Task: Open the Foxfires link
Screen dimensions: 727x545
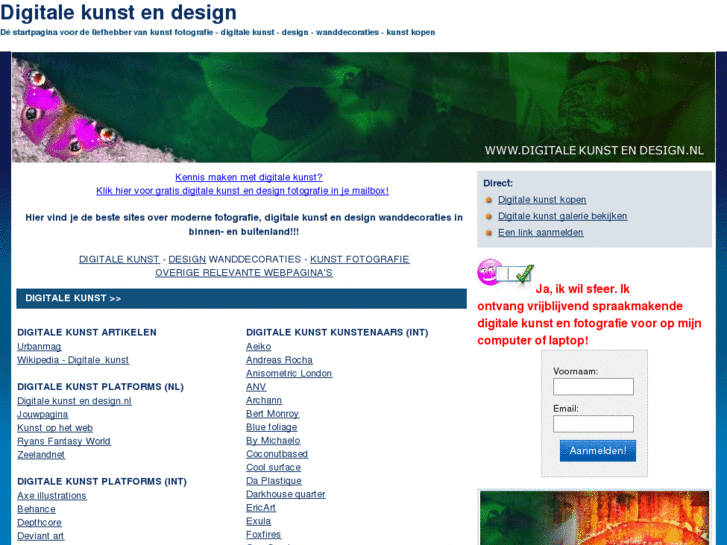Action: click(264, 534)
